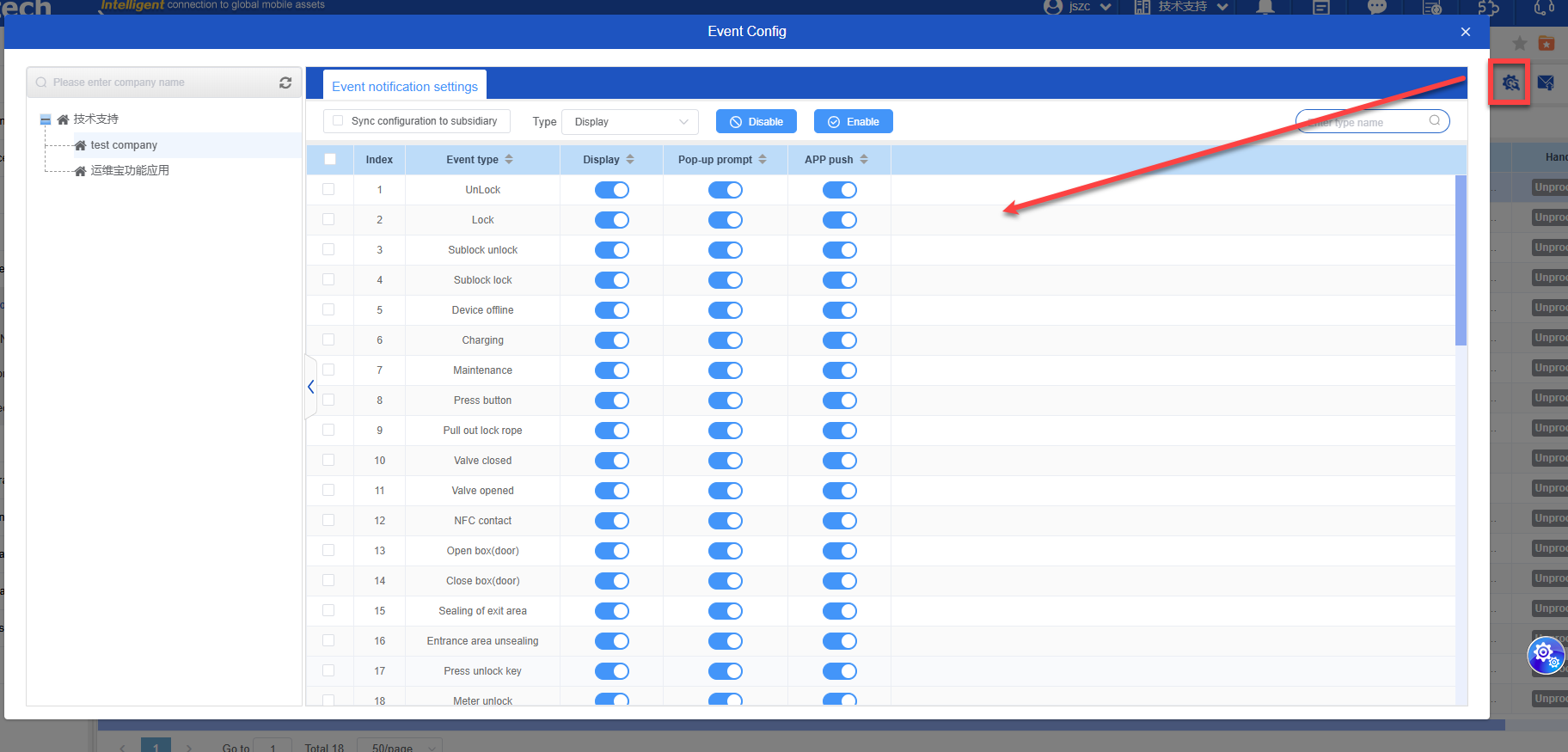Click the floating settings gear widget
This screenshot has height=752, width=1568.
pyautogui.click(x=1546, y=655)
